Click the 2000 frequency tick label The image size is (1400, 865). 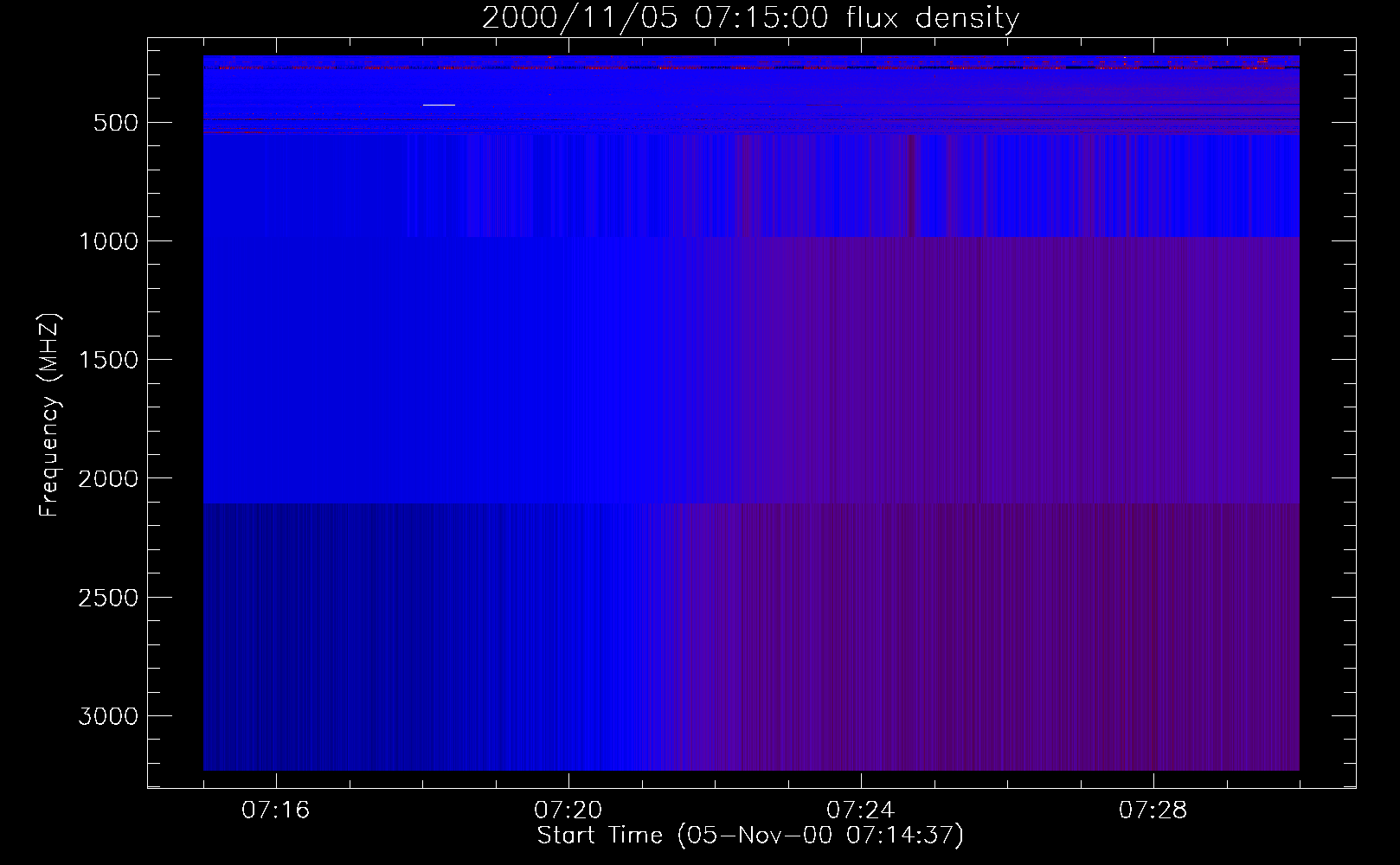[107, 478]
